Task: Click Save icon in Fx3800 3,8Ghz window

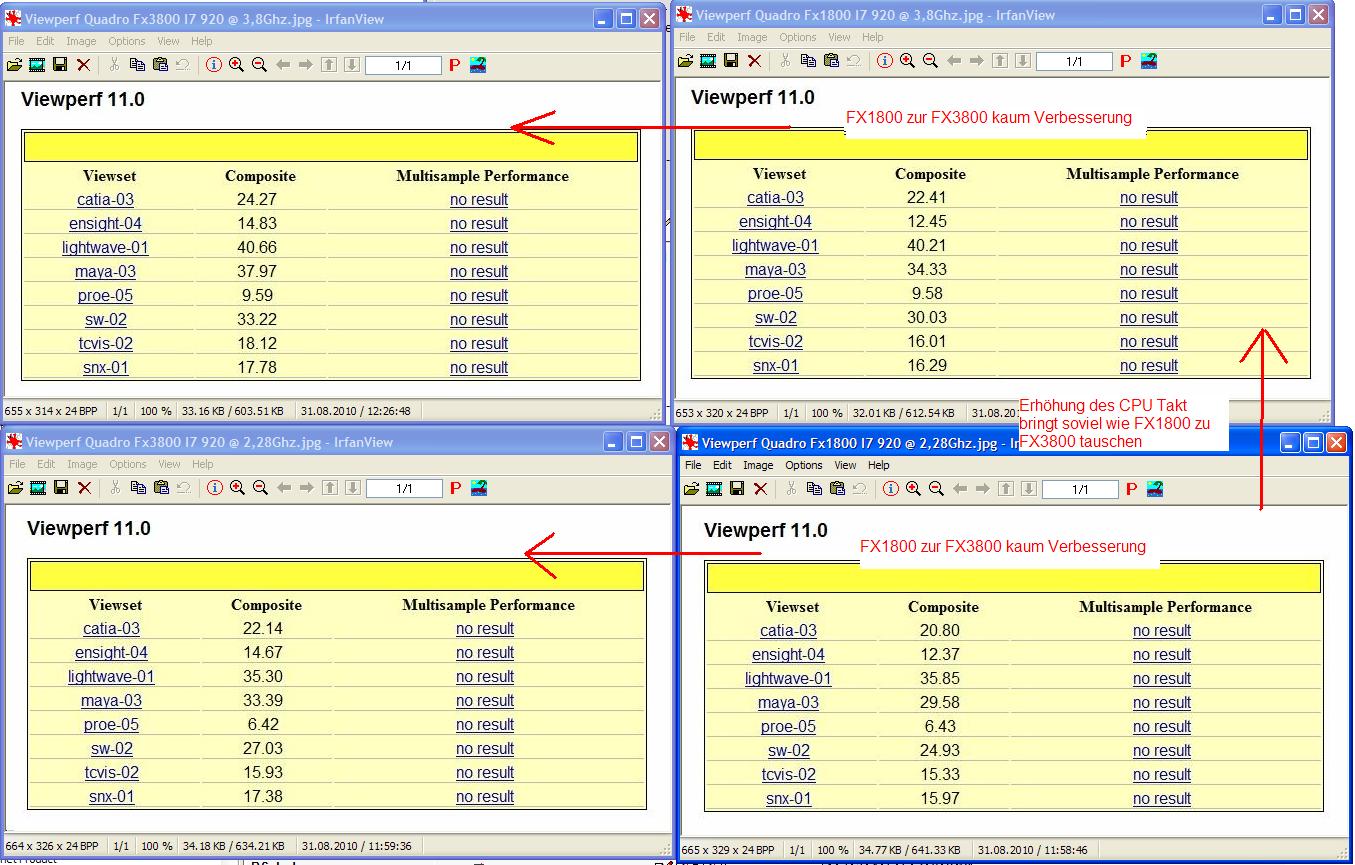Action: (x=60, y=65)
